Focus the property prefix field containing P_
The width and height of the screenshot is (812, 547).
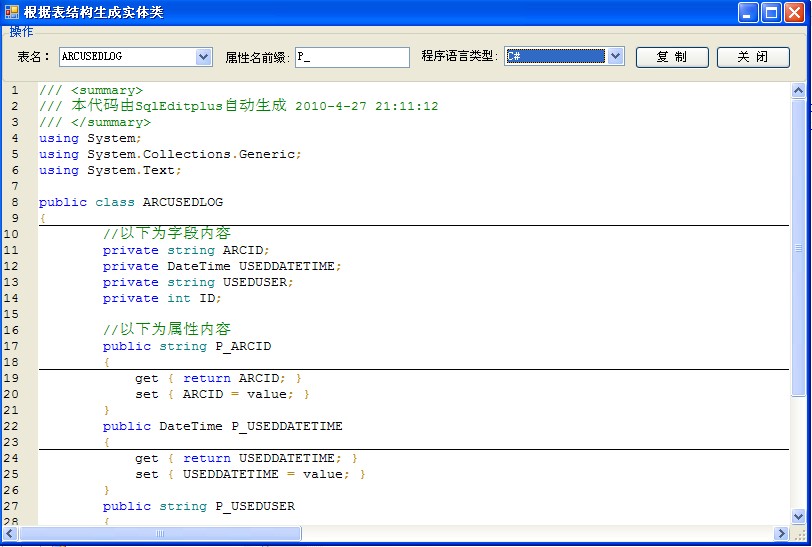point(353,57)
